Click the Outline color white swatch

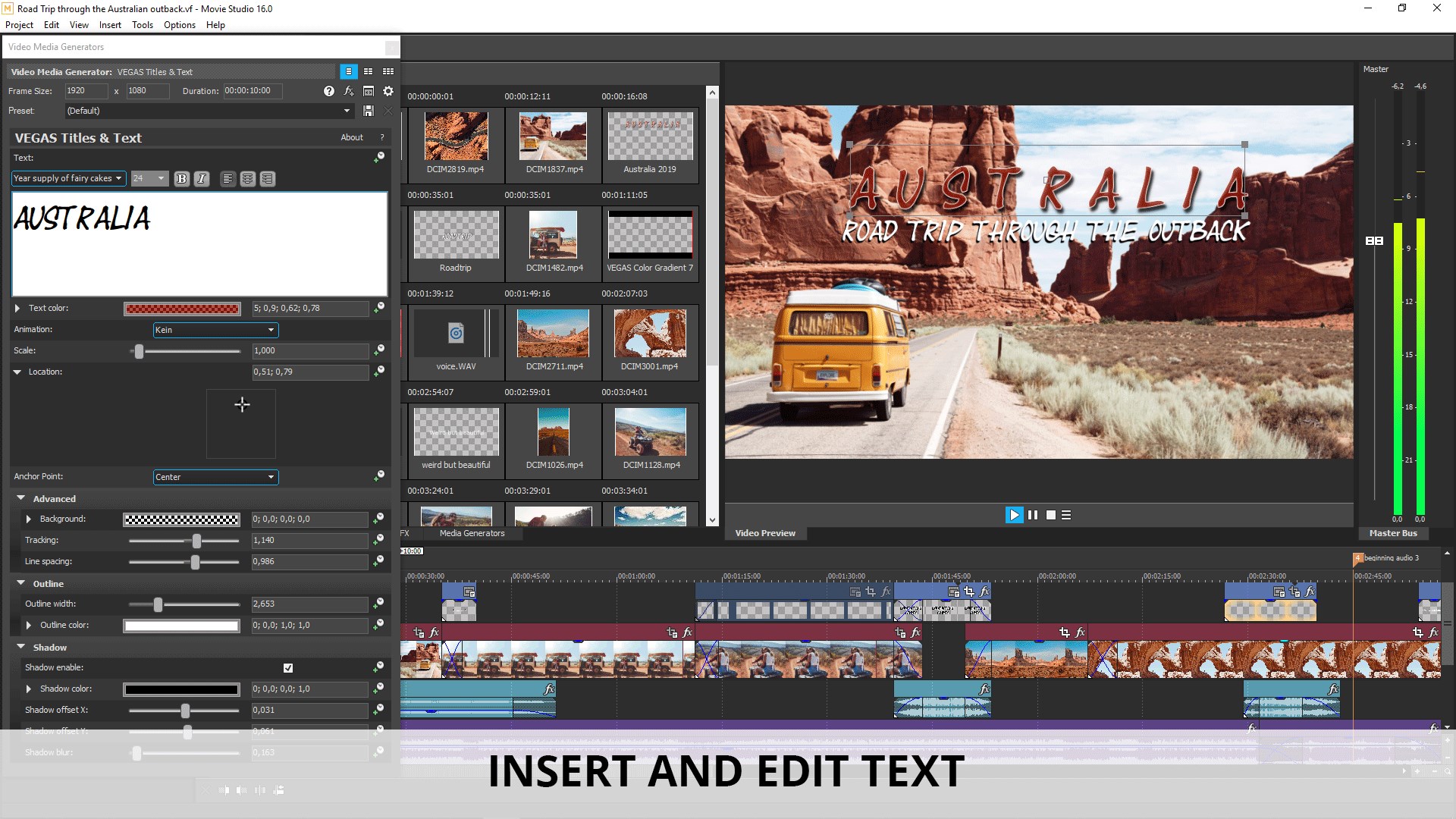pyautogui.click(x=181, y=626)
